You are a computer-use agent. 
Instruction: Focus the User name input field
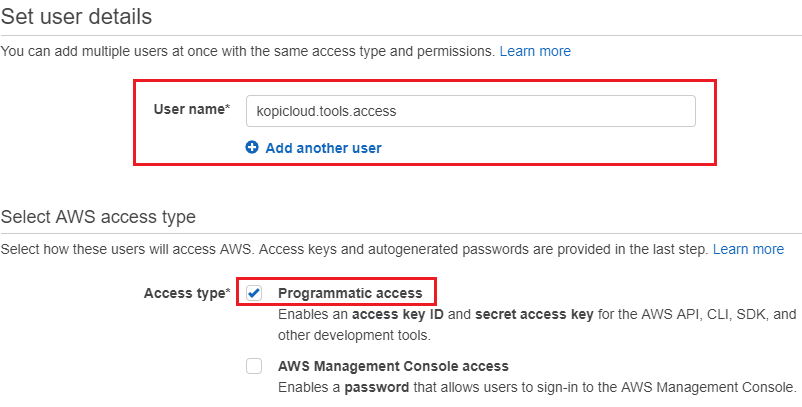471,111
